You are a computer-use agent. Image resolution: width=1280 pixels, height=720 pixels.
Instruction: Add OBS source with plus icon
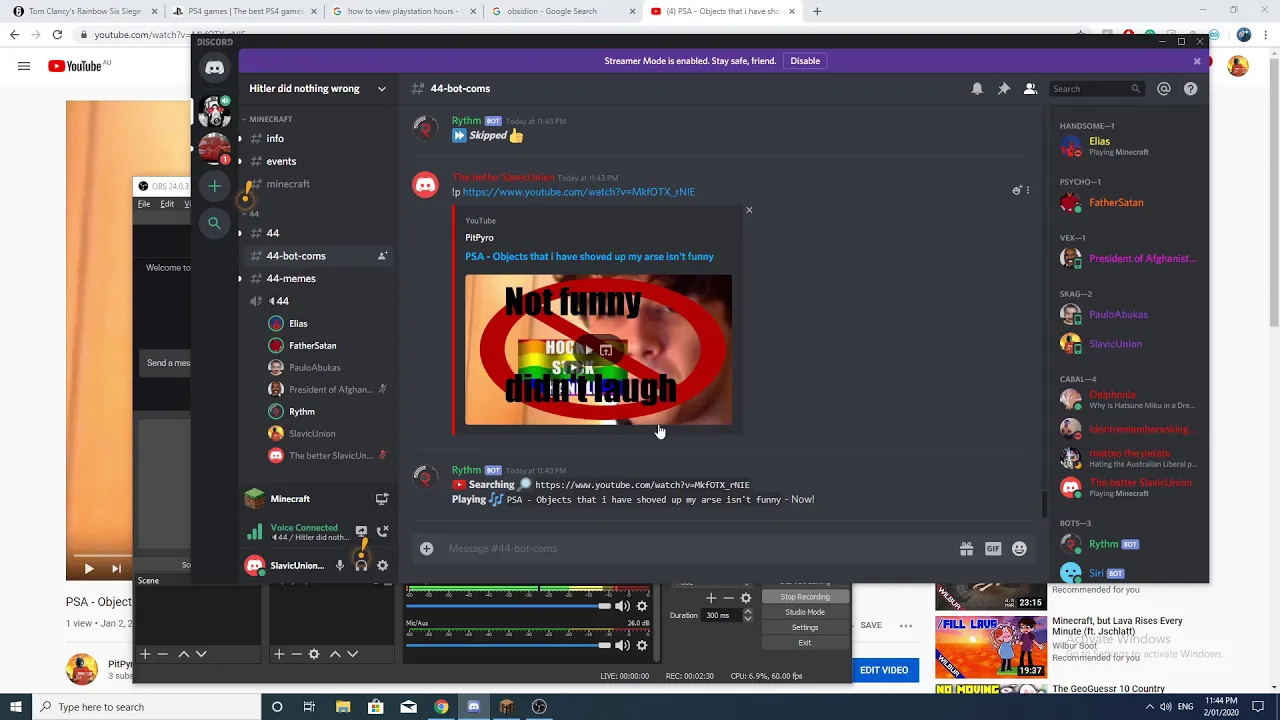[x=278, y=654]
